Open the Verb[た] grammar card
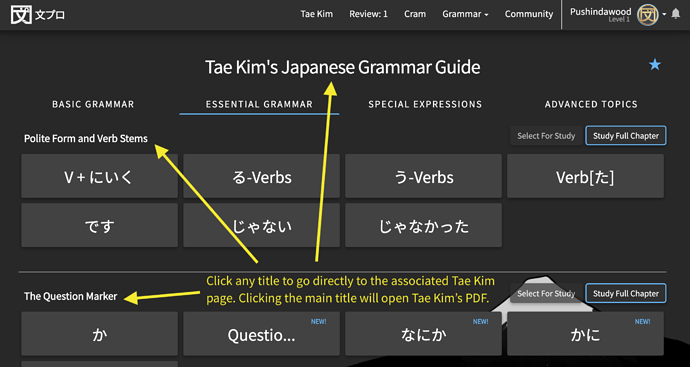690x367 pixels. tap(585, 176)
